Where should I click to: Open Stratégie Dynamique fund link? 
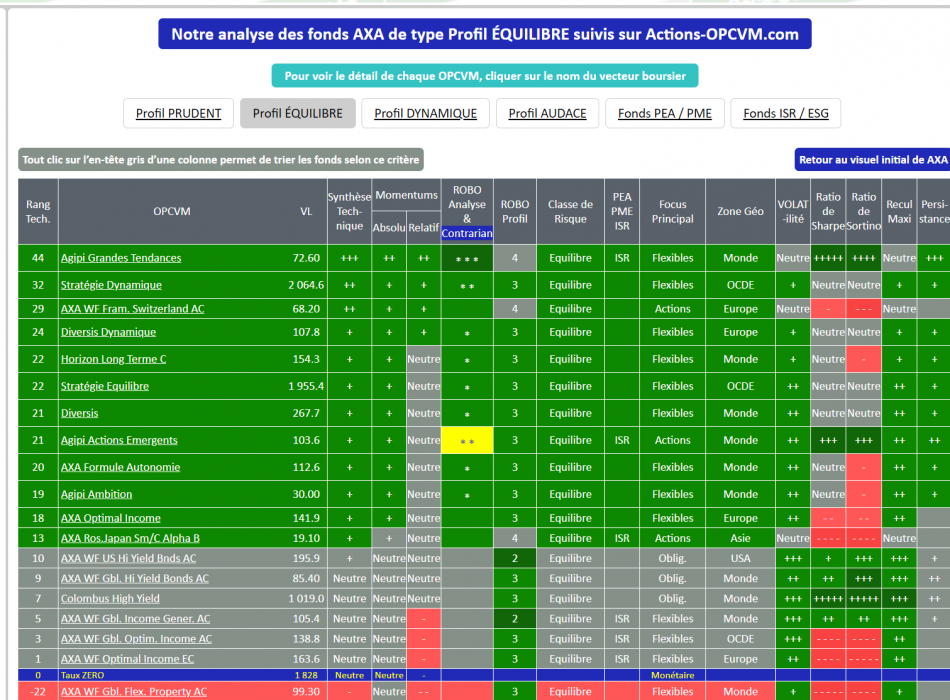tap(111, 285)
